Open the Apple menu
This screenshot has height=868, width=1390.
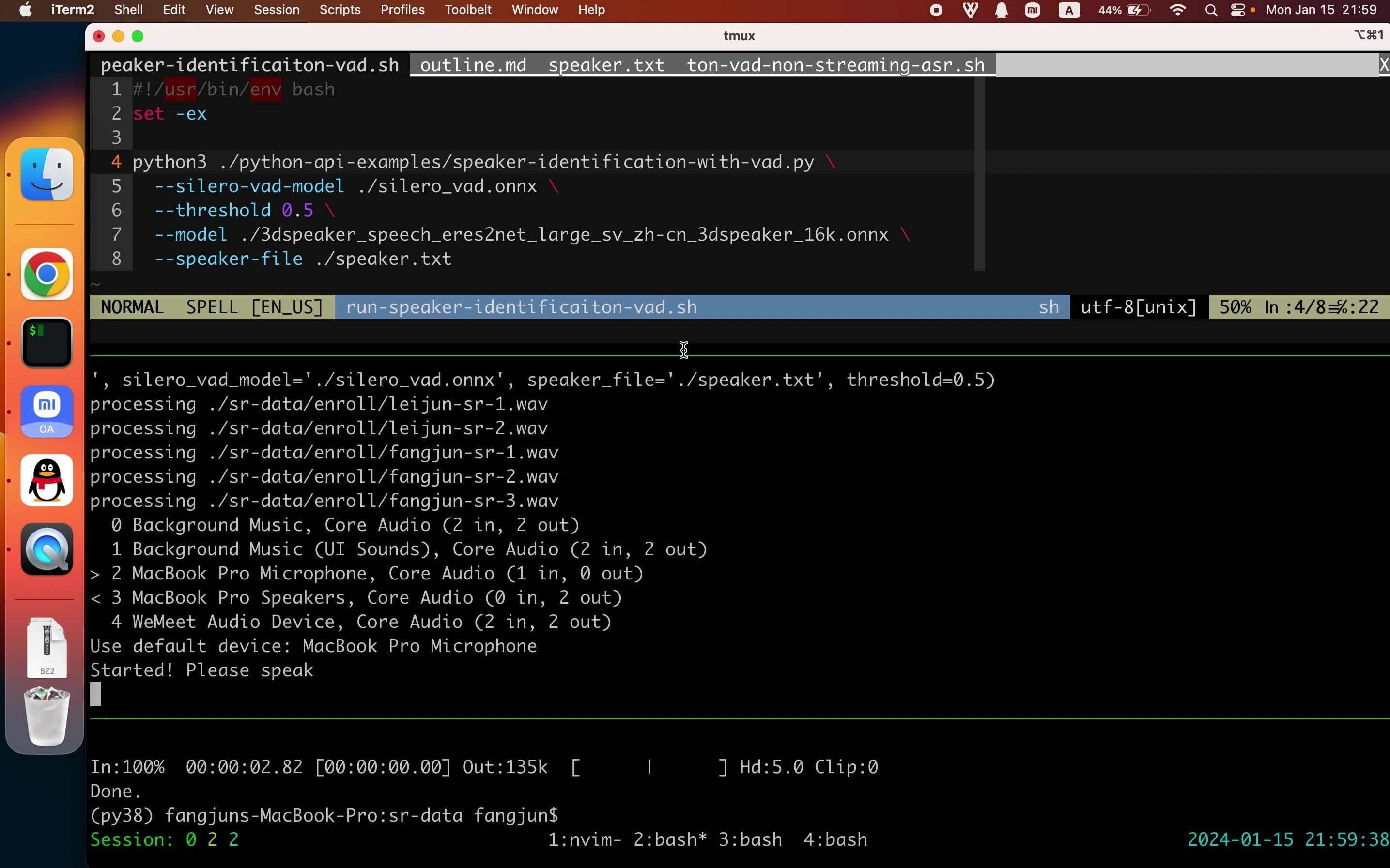pyautogui.click(x=25, y=10)
